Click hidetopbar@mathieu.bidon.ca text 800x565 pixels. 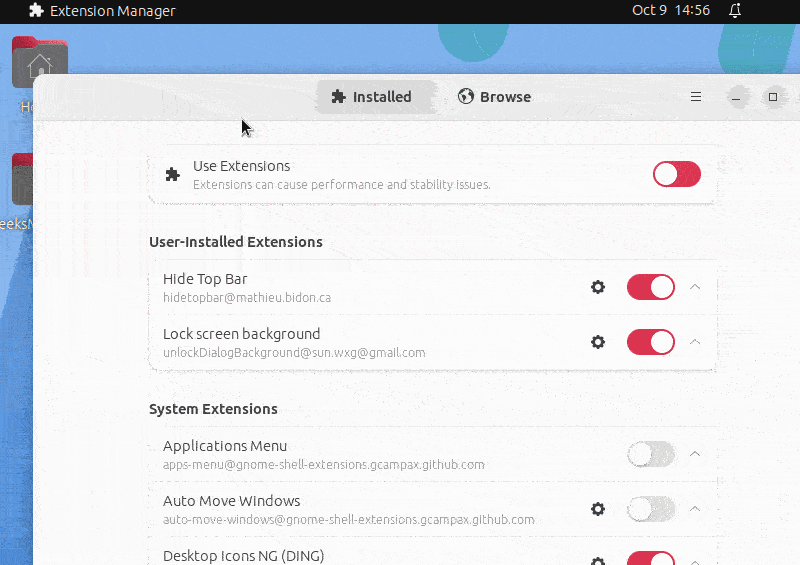[247, 298]
